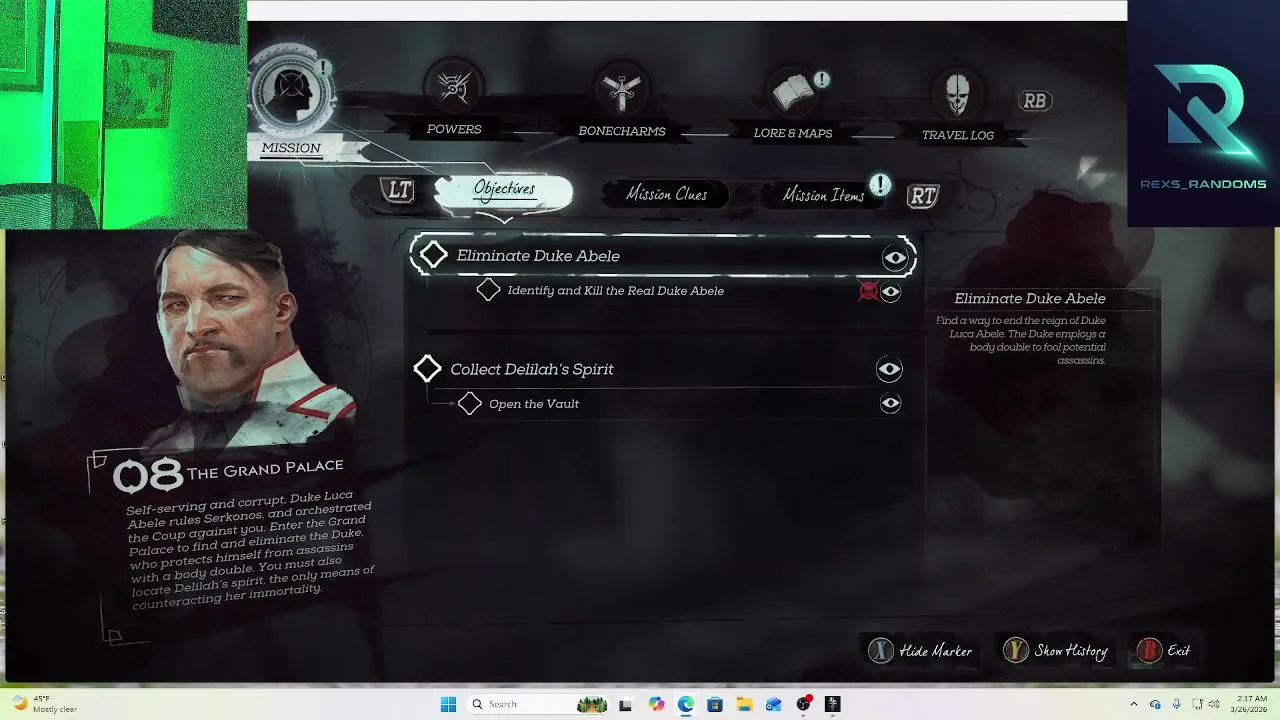Switch to the Mission Items tab
Image resolution: width=1280 pixels, height=720 pixels.
(x=823, y=195)
